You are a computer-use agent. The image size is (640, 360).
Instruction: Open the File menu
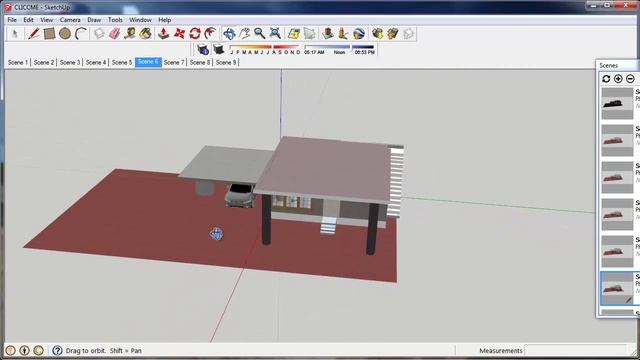(x=12, y=20)
